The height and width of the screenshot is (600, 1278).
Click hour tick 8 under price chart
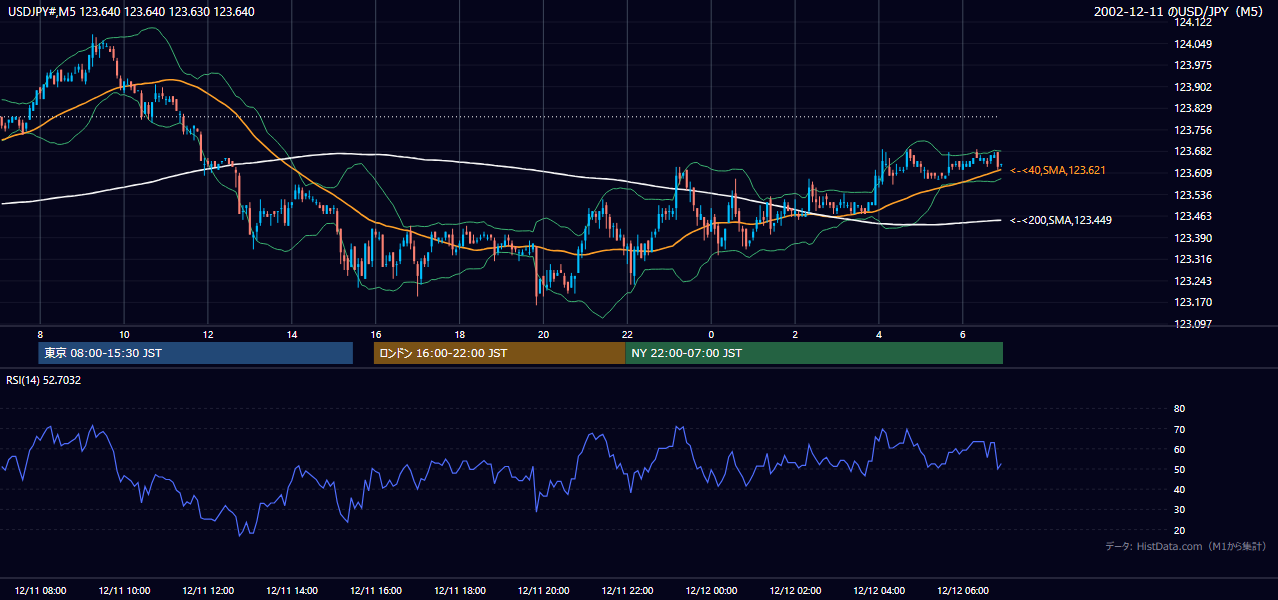point(40,334)
